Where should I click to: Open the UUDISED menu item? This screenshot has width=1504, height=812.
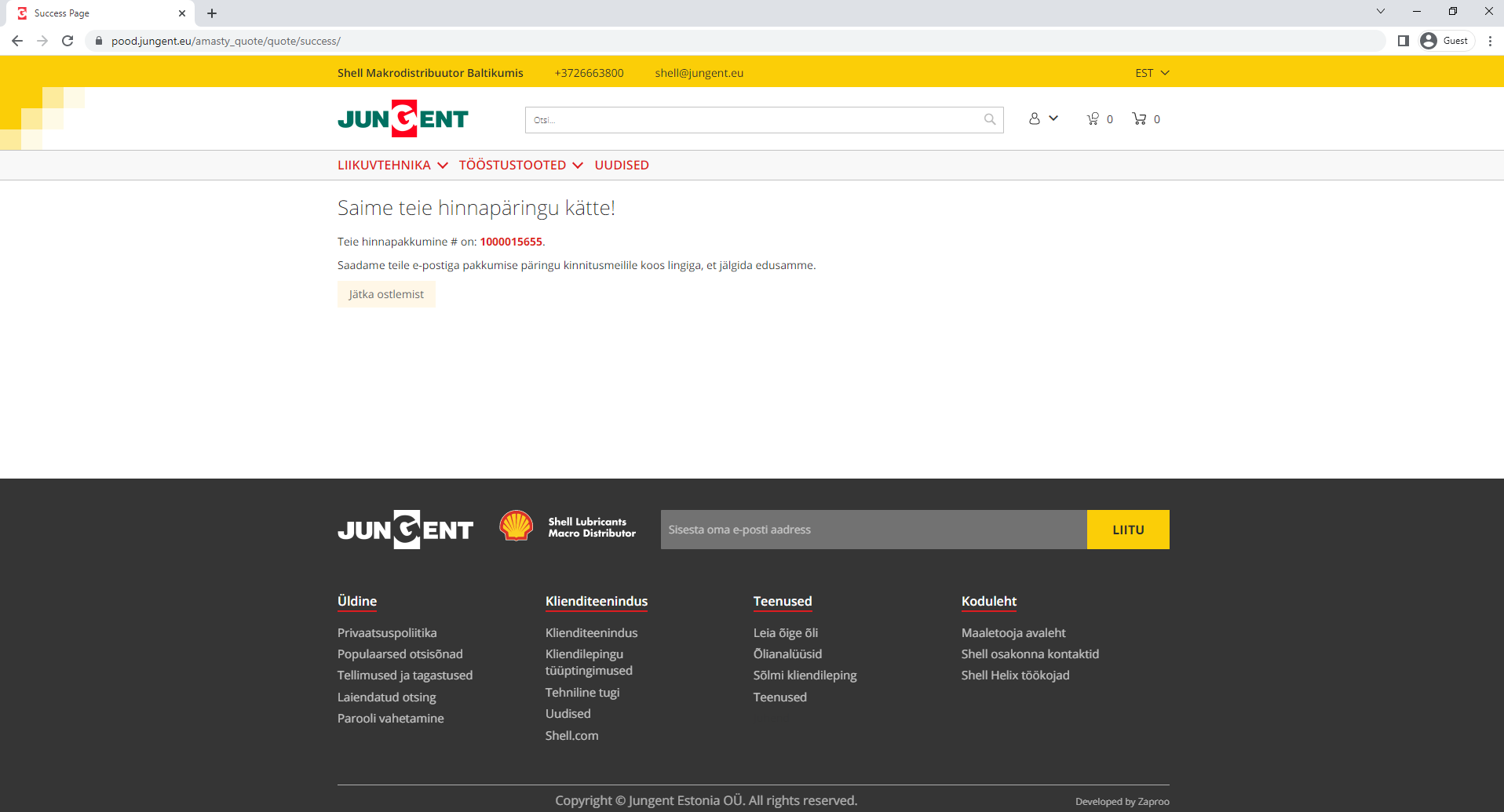click(622, 165)
